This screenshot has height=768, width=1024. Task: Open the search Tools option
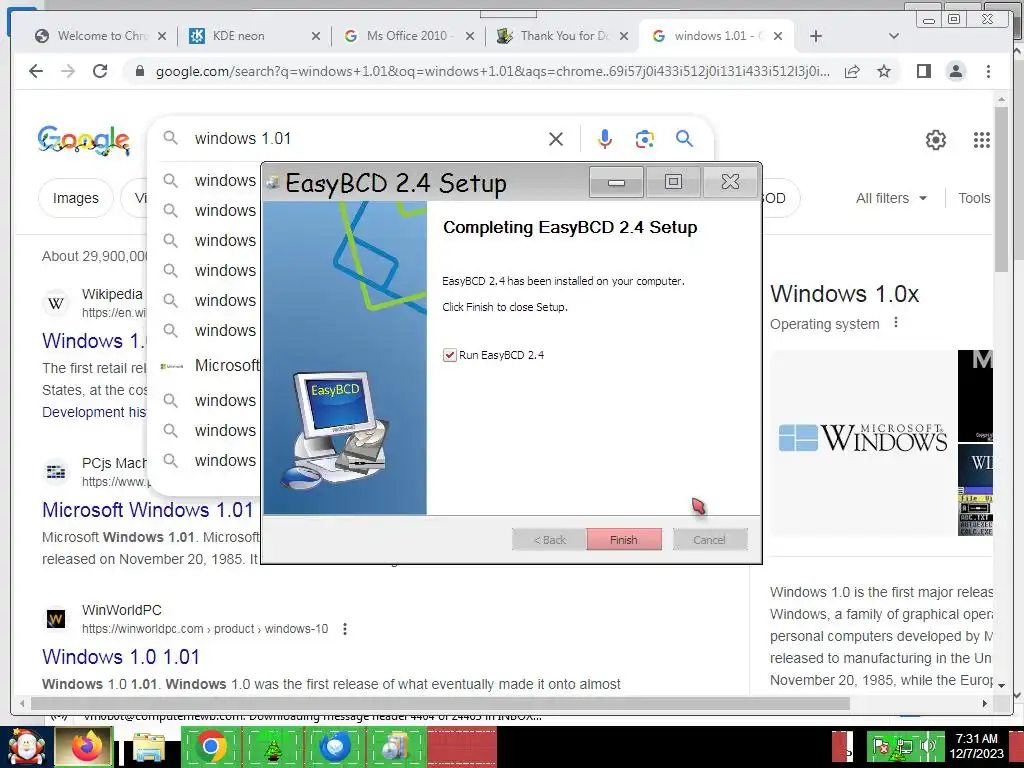point(974,198)
